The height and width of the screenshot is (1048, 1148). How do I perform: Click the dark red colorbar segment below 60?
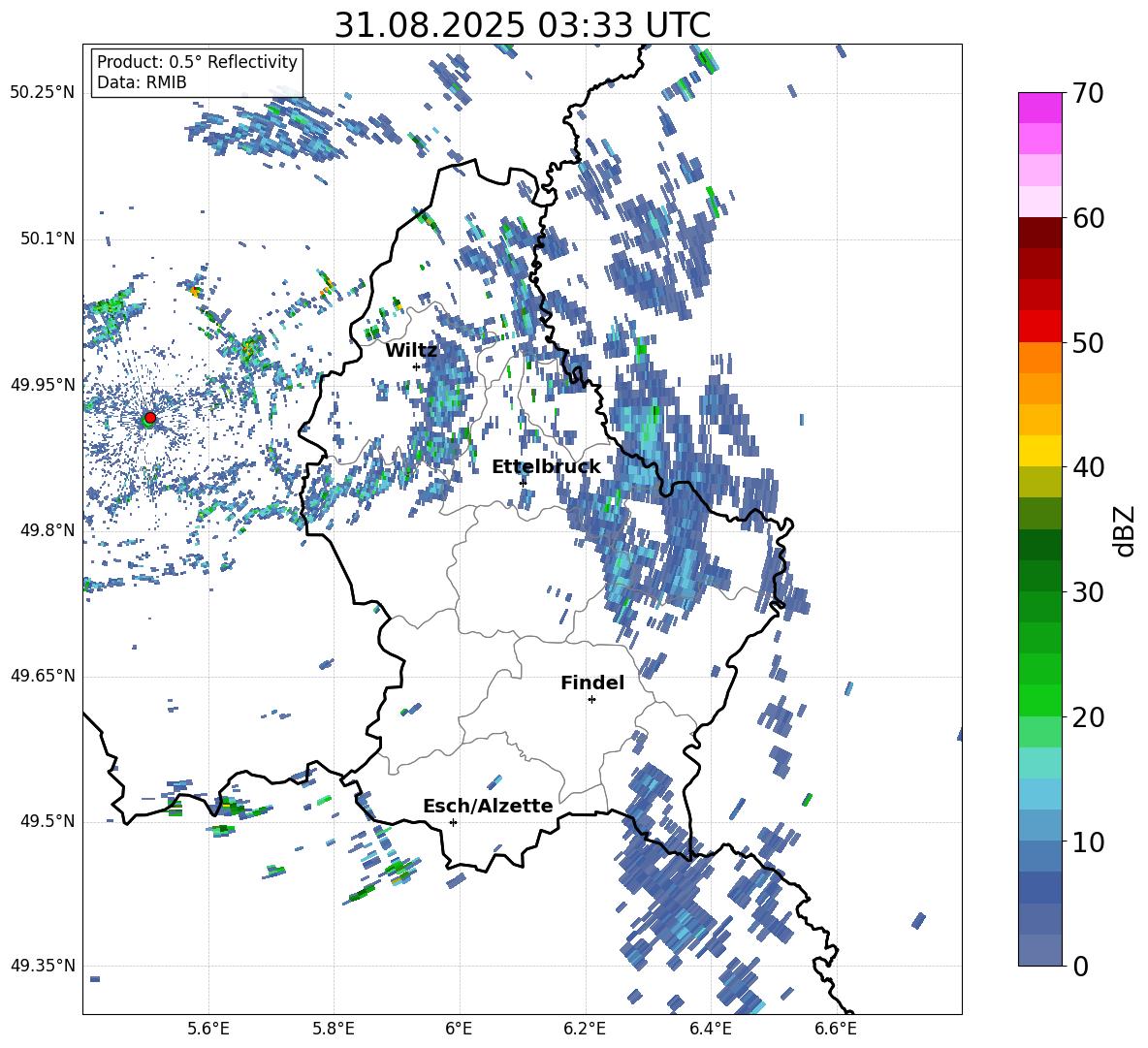coord(1039,233)
